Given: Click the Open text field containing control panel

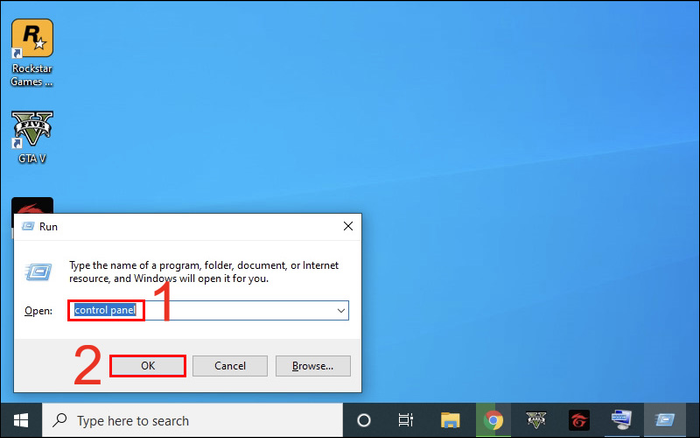Looking at the screenshot, I should 208,310.
